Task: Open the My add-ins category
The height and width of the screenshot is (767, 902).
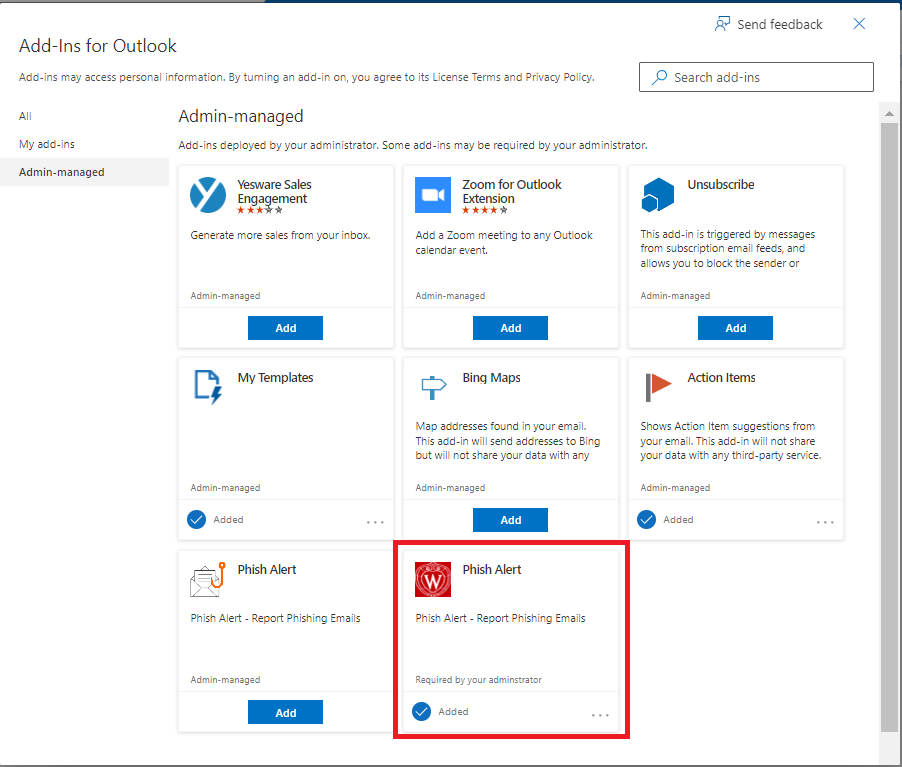Action: click(x=47, y=144)
